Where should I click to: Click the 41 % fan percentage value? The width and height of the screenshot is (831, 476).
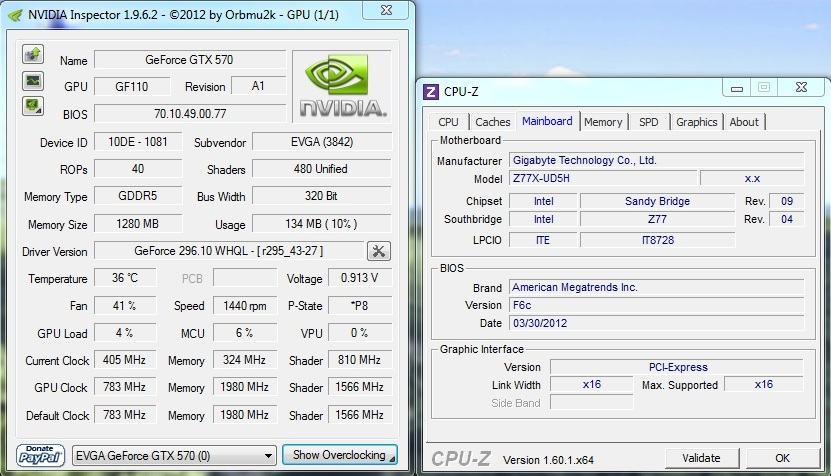(x=125, y=305)
